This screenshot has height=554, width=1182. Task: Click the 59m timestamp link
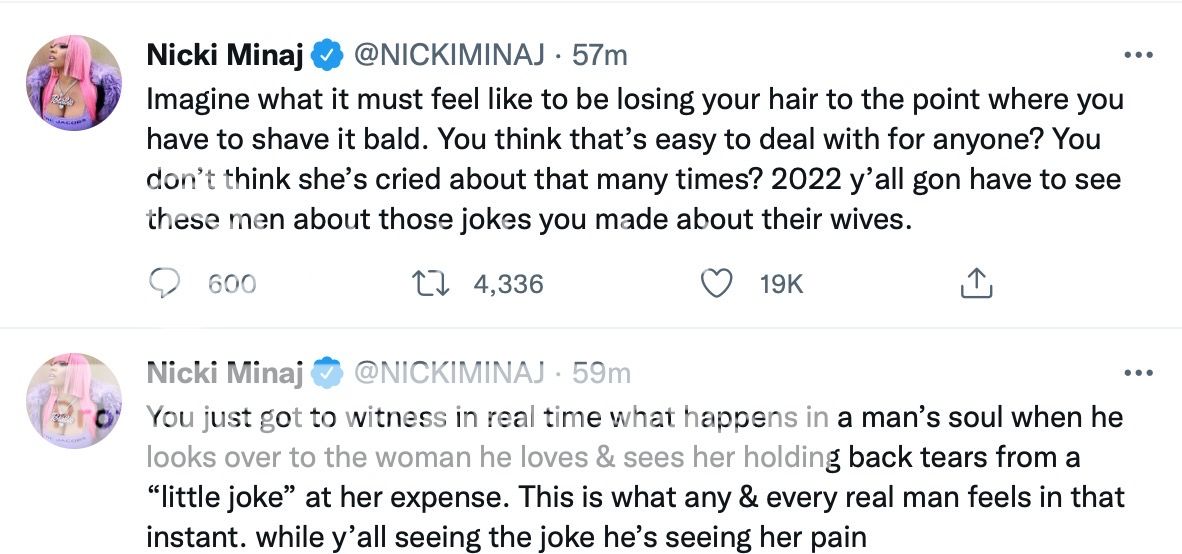click(600, 373)
